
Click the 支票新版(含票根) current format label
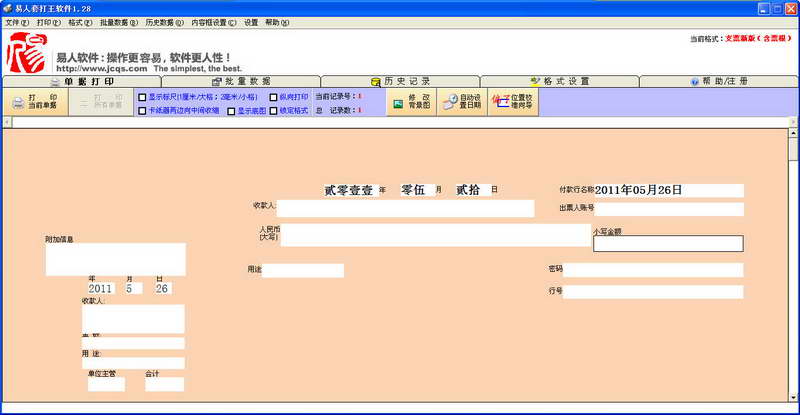pyautogui.click(x=758, y=38)
